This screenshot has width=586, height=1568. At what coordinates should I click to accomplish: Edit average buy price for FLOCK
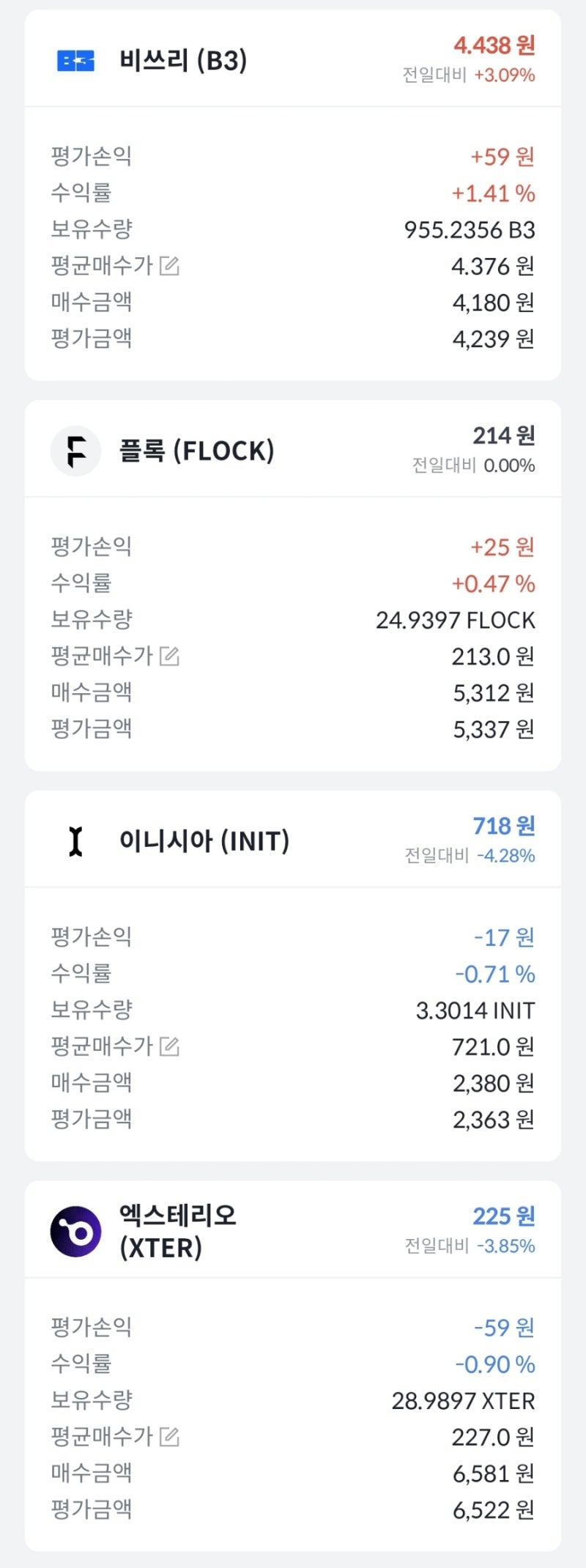(169, 656)
